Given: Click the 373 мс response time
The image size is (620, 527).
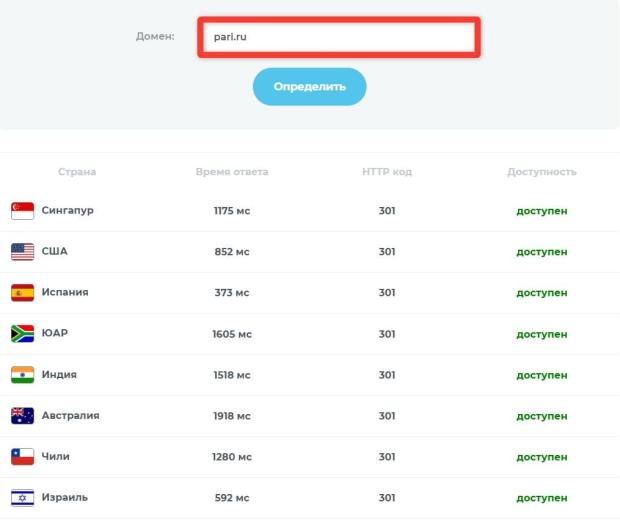Looking at the screenshot, I should [x=232, y=293].
